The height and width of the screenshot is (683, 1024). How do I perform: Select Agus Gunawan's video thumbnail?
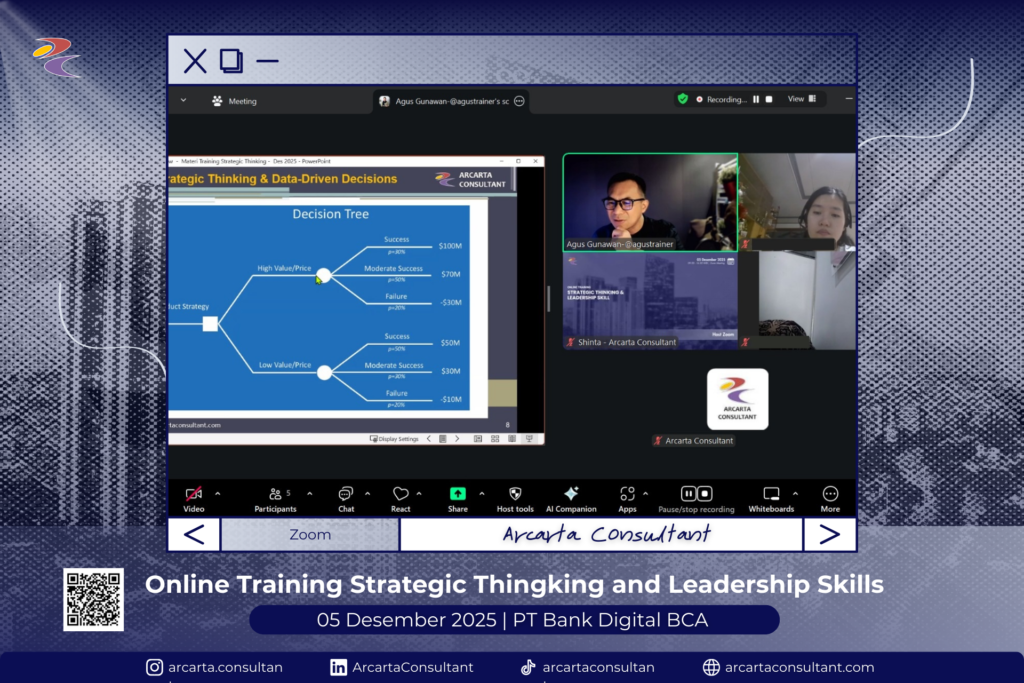[650, 201]
